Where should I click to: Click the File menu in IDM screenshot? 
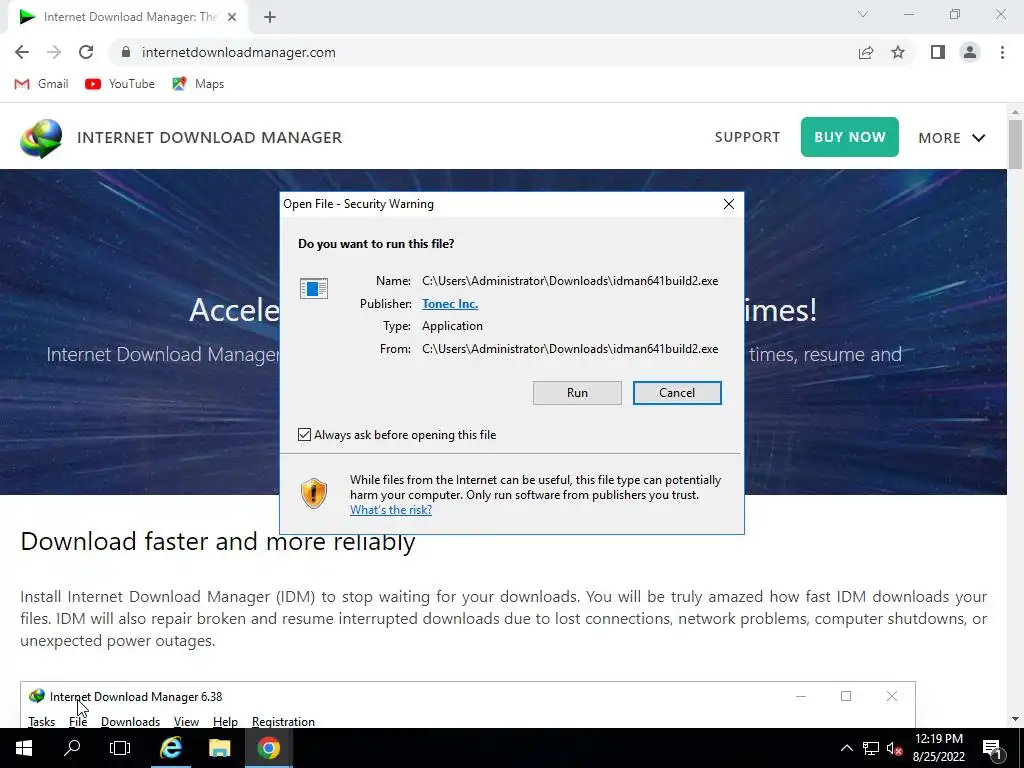(78, 722)
